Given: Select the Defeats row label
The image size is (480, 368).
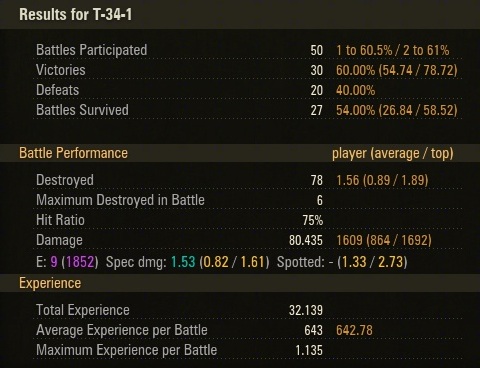Looking at the screenshot, I should pos(58,90).
